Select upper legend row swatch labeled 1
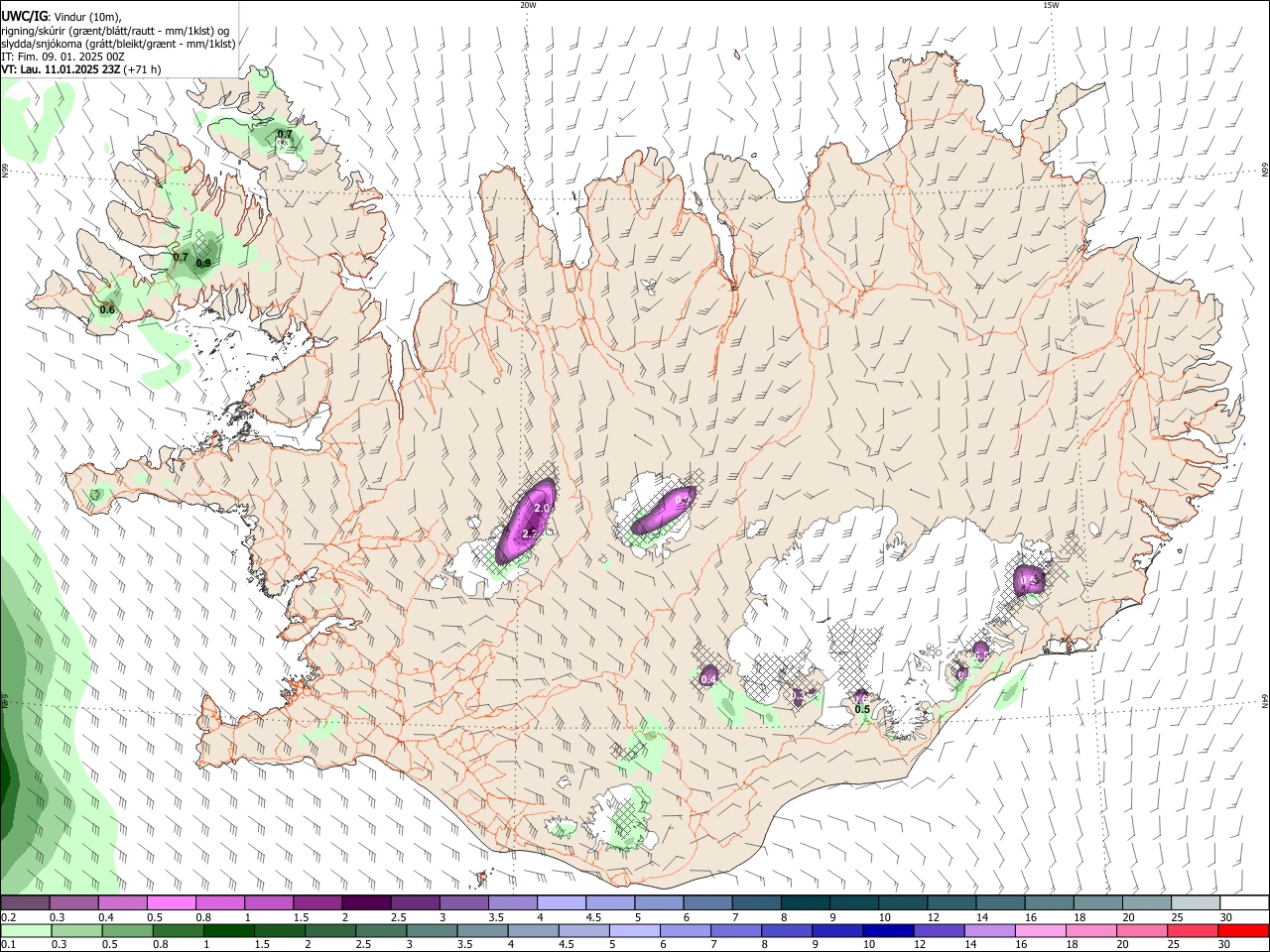This screenshot has width=1270, height=952. 268,903
